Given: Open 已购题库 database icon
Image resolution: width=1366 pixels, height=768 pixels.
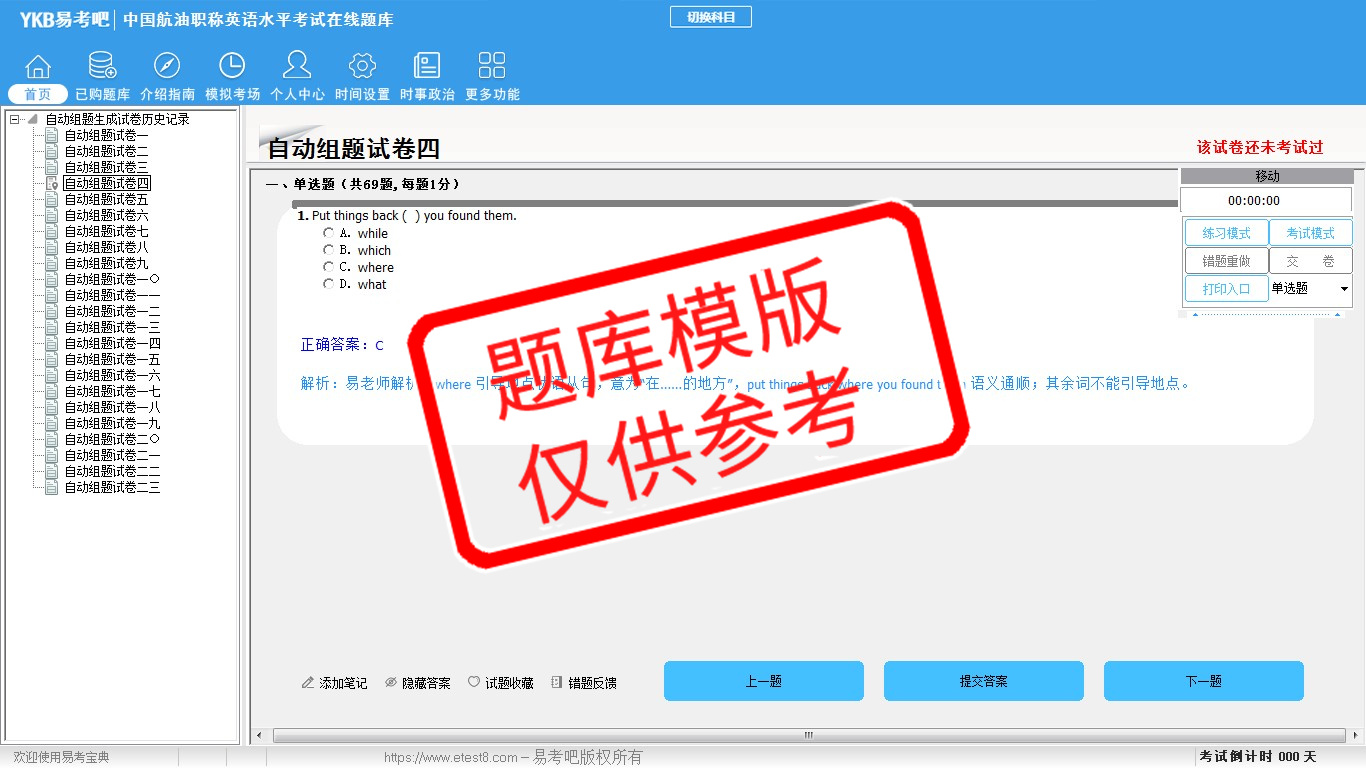Looking at the screenshot, I should [x=102, y=67].
